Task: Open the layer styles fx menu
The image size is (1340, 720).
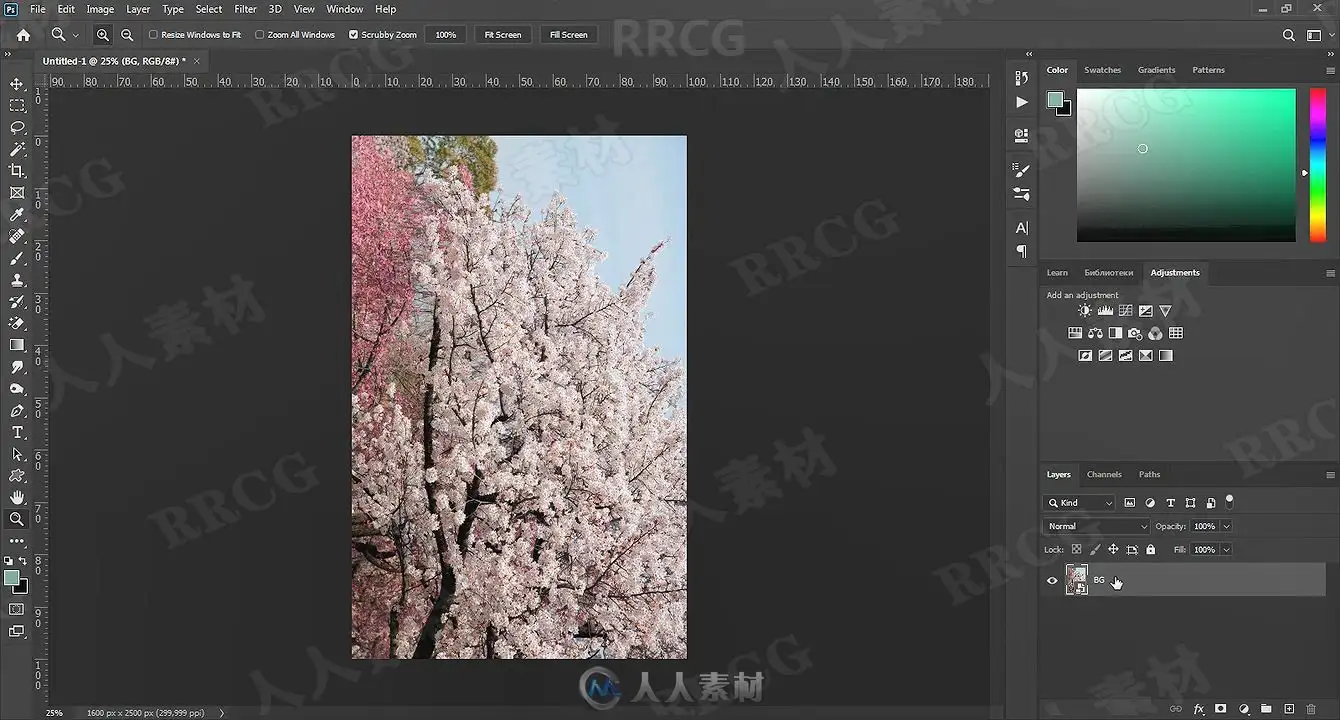Action: pyautogui.click(x=1199, y=709)
